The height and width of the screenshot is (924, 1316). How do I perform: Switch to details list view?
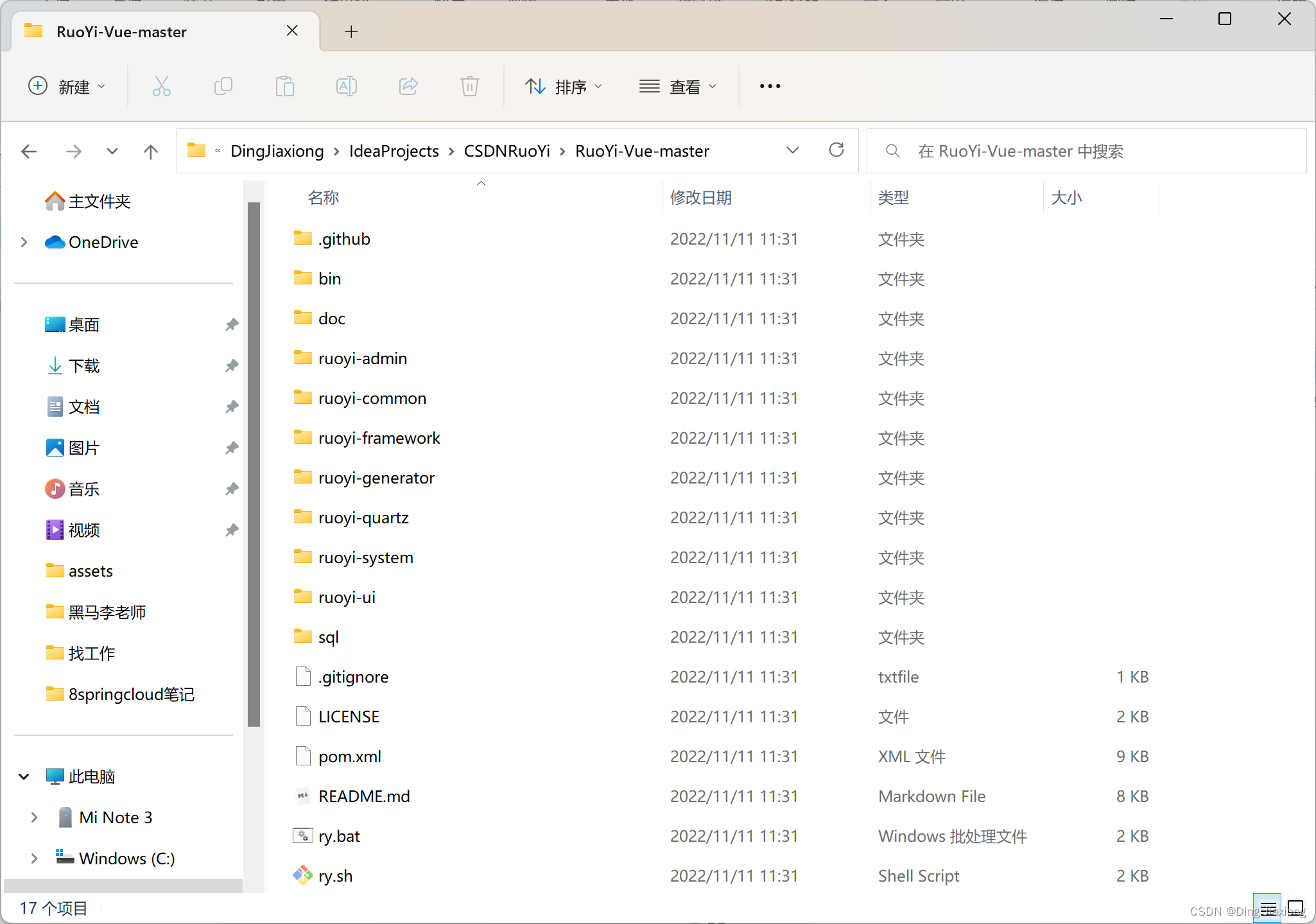click(1267, 908)
